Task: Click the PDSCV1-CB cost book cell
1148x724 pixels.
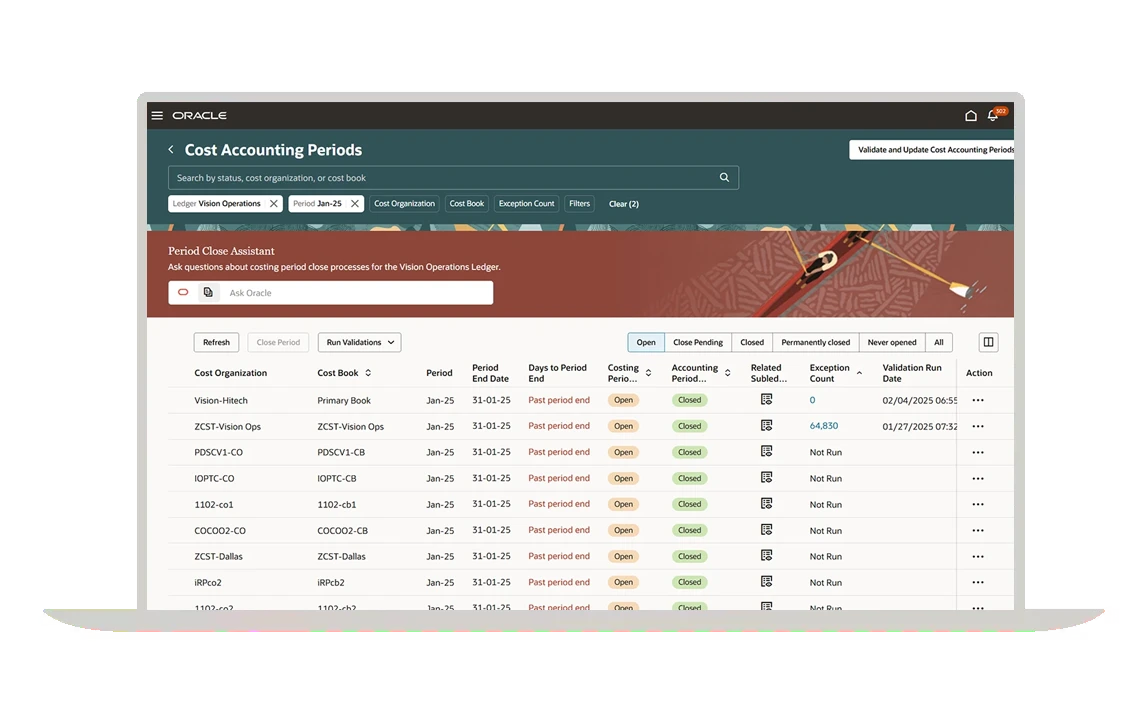Action: click(341, 452)
